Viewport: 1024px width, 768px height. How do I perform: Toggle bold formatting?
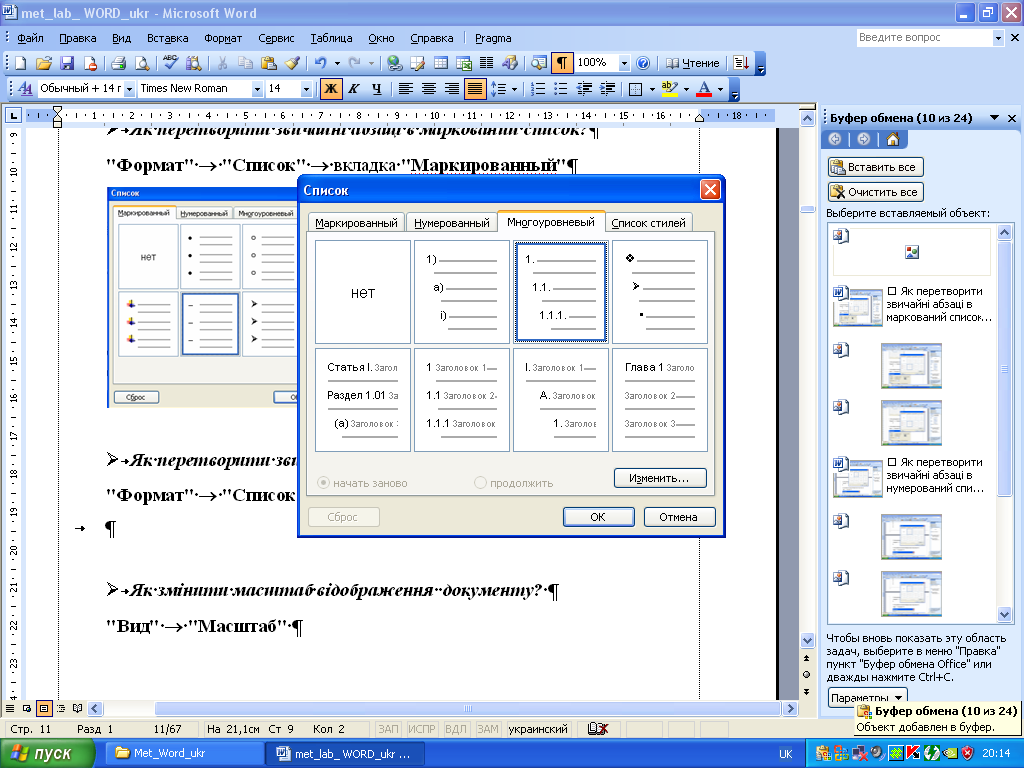point(331,89)
